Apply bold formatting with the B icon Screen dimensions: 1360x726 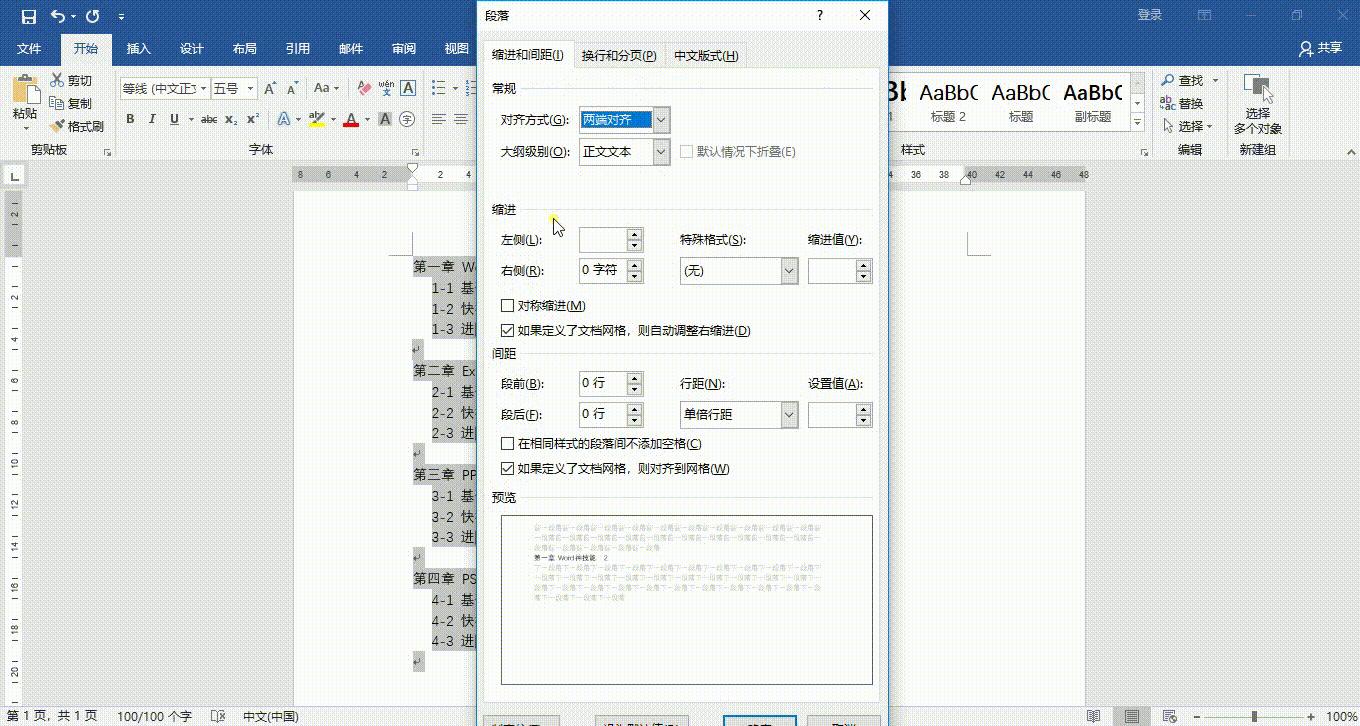click(x=130, y=118)
